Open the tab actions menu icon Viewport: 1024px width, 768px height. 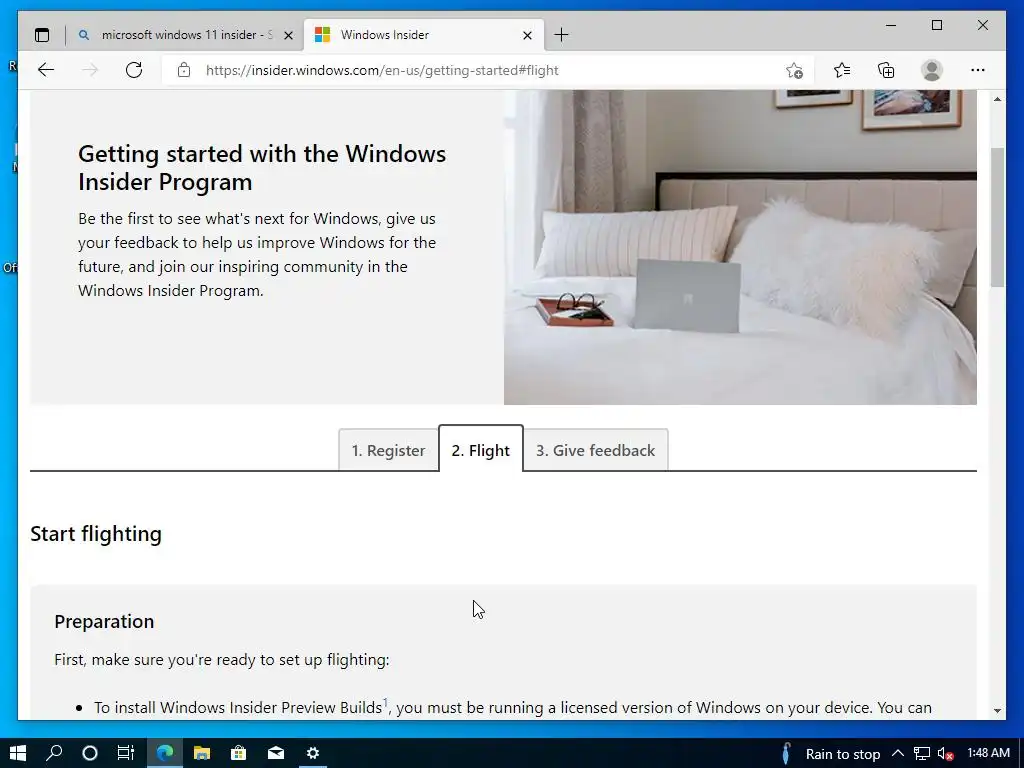coord(42,35)
